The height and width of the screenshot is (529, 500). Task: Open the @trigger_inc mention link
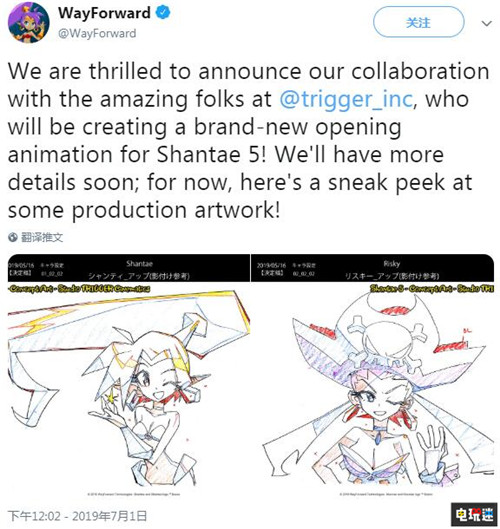346,99
